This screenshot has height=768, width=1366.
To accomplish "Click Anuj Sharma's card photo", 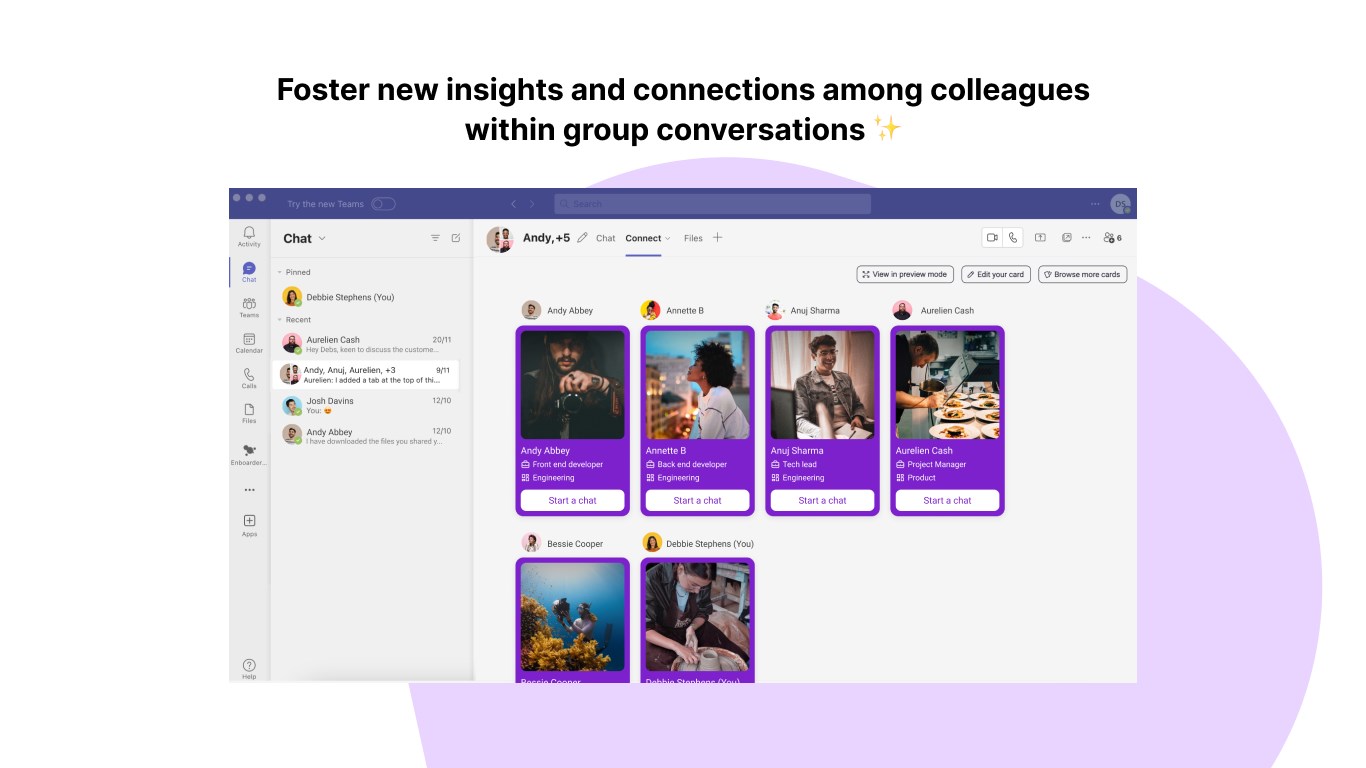I will (822, 385).
